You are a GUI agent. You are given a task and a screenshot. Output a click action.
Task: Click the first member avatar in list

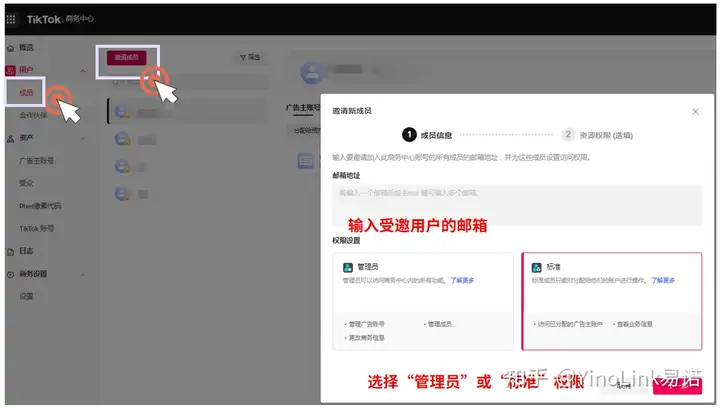pyautogui.click(x=123, y=112)
